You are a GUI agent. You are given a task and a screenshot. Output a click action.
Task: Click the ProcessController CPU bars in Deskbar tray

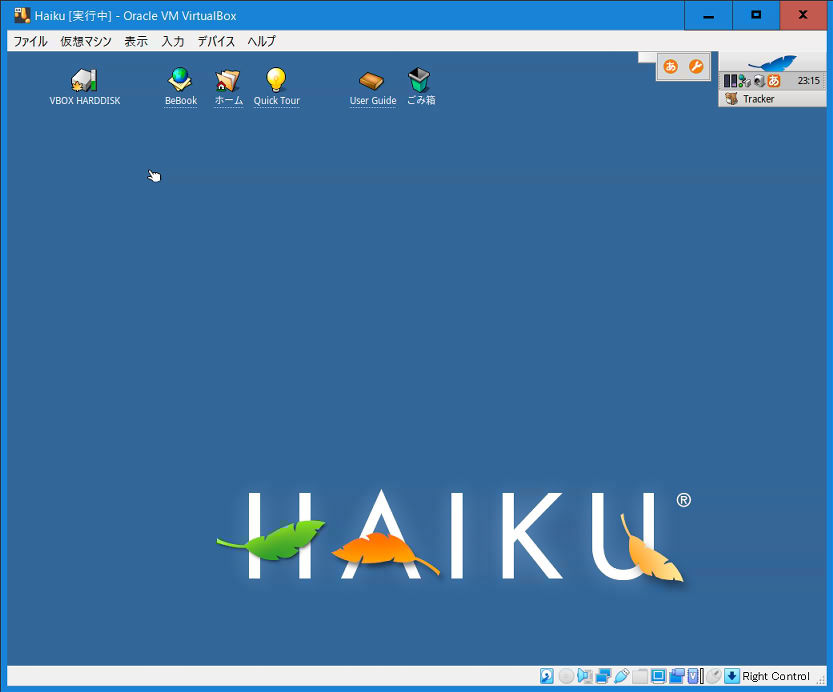click(730, 81)
